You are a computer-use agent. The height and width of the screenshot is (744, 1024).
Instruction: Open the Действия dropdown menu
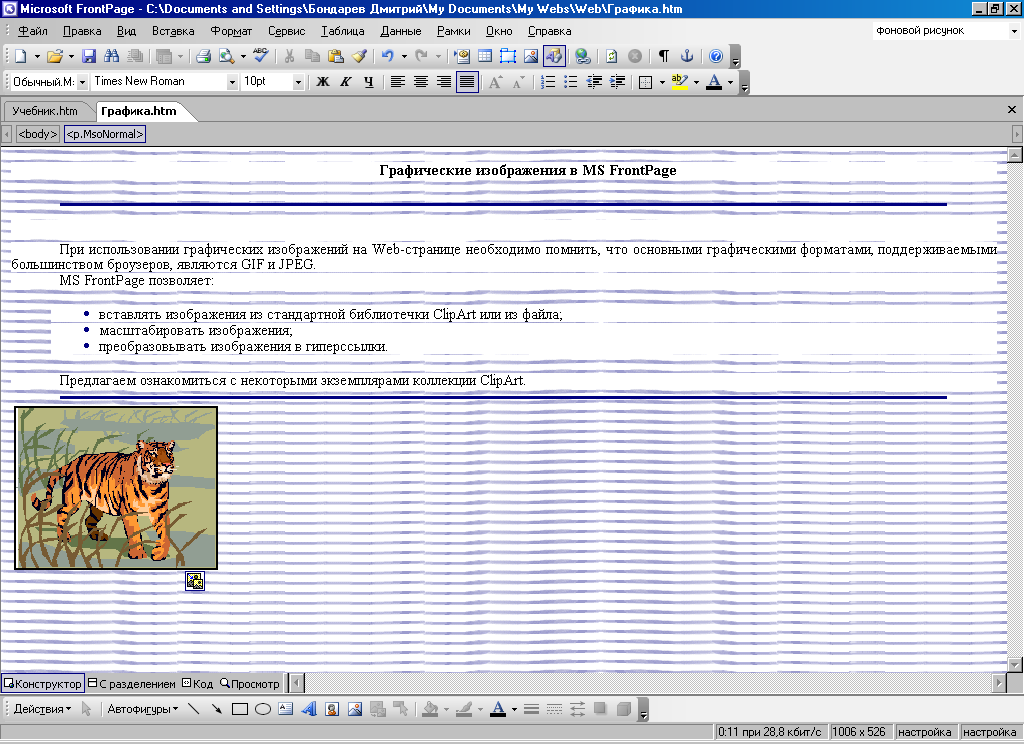(x=42, y=709)
